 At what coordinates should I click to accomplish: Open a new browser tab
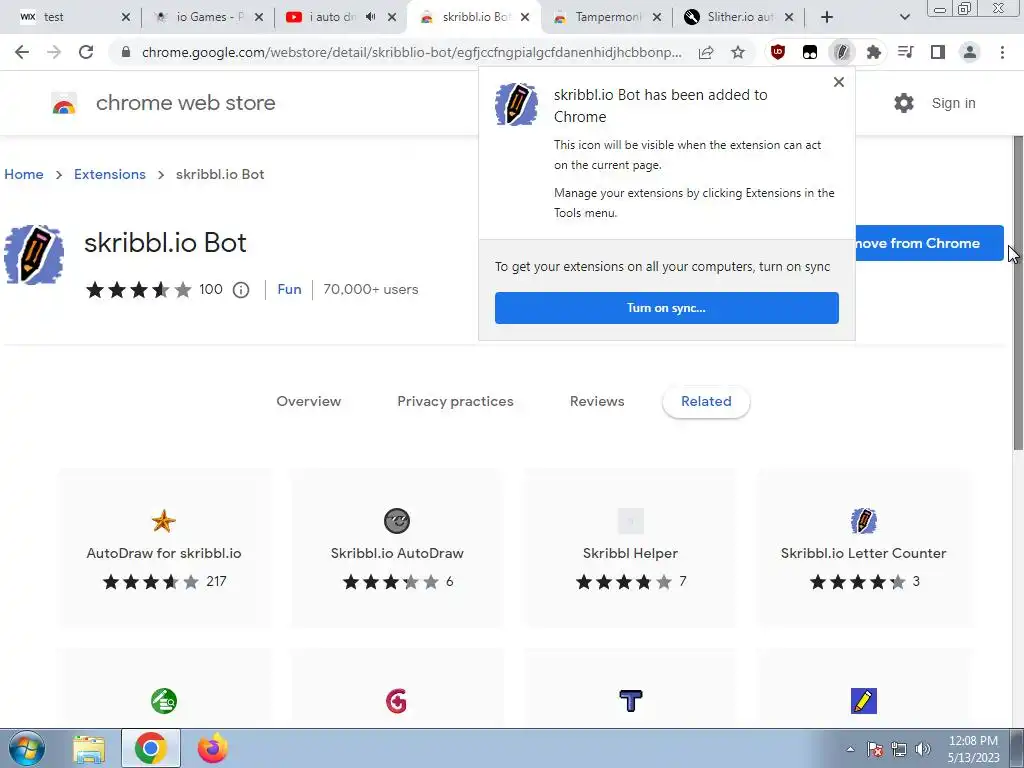[827, 18]
